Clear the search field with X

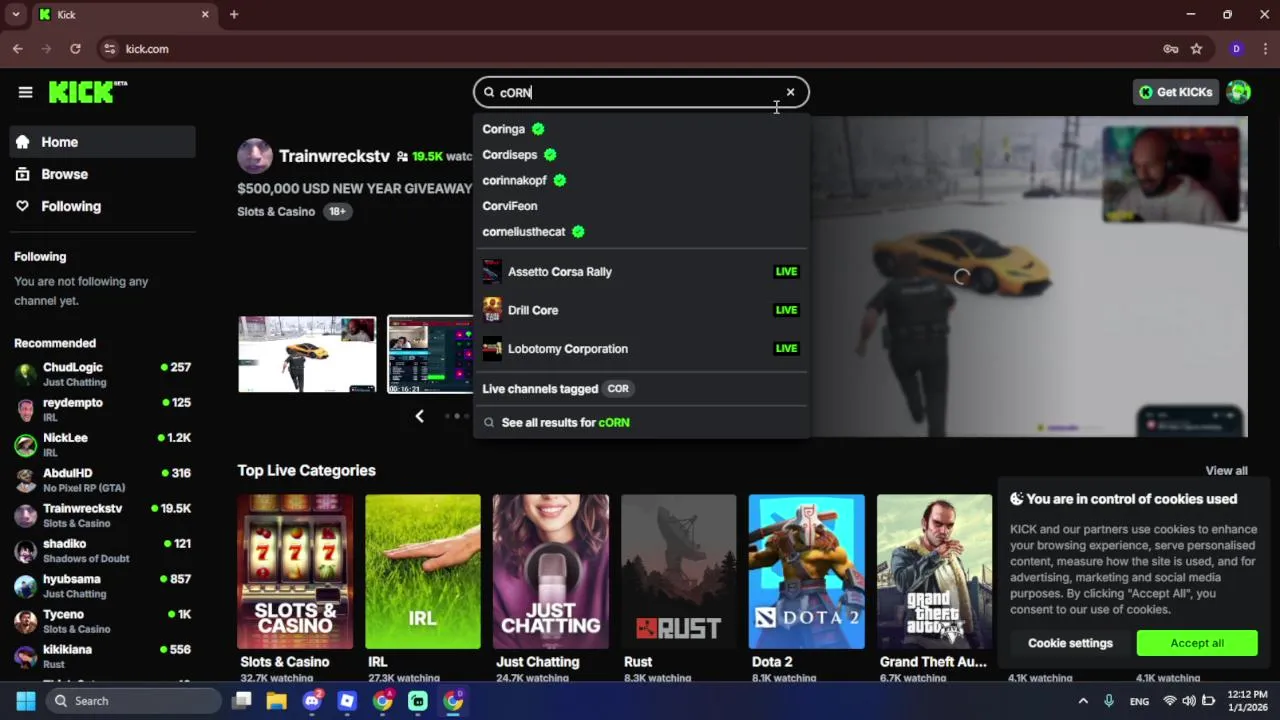tap(790, 92)
